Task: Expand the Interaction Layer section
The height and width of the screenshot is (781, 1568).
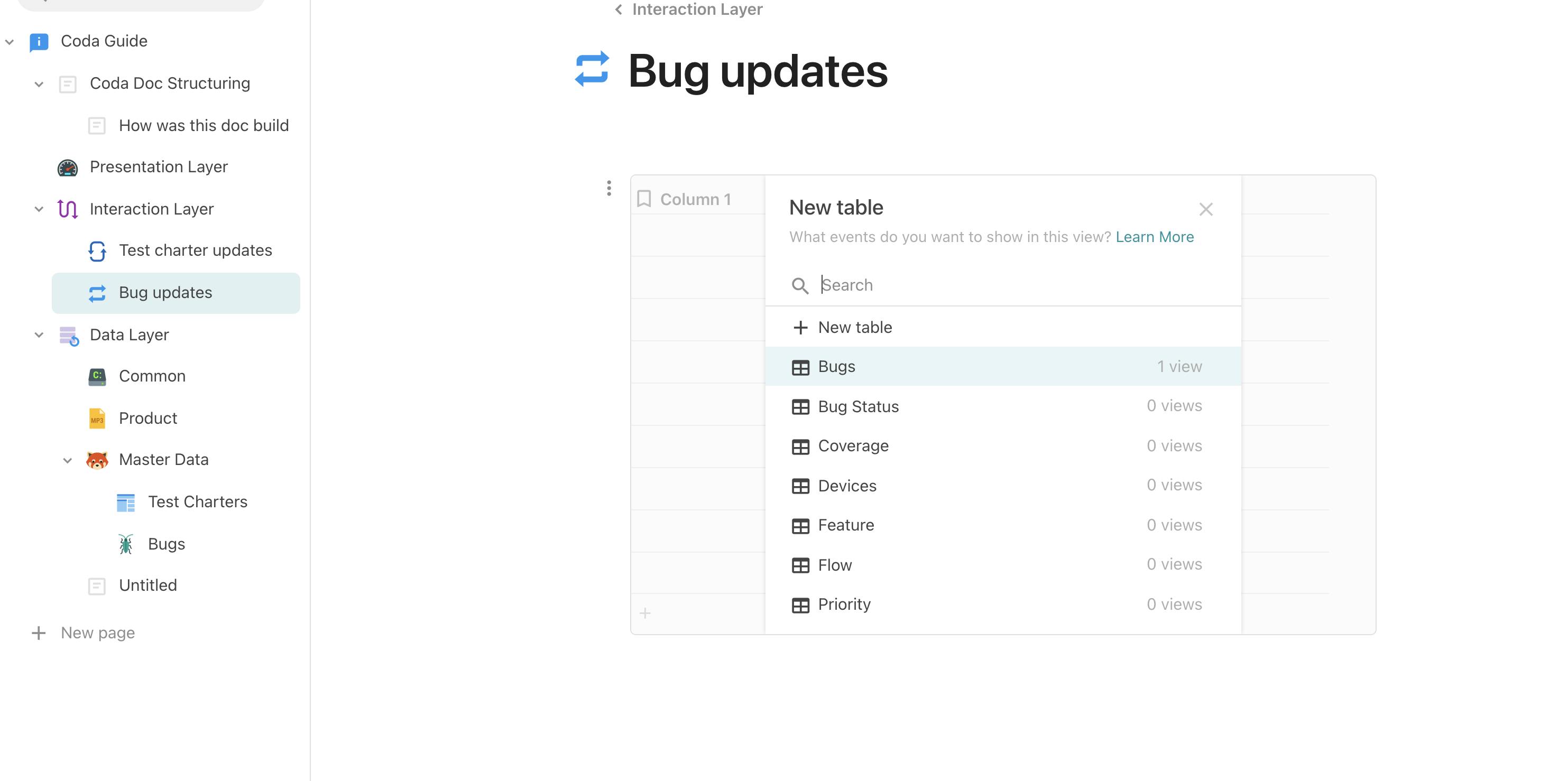Action: point(38,208)
